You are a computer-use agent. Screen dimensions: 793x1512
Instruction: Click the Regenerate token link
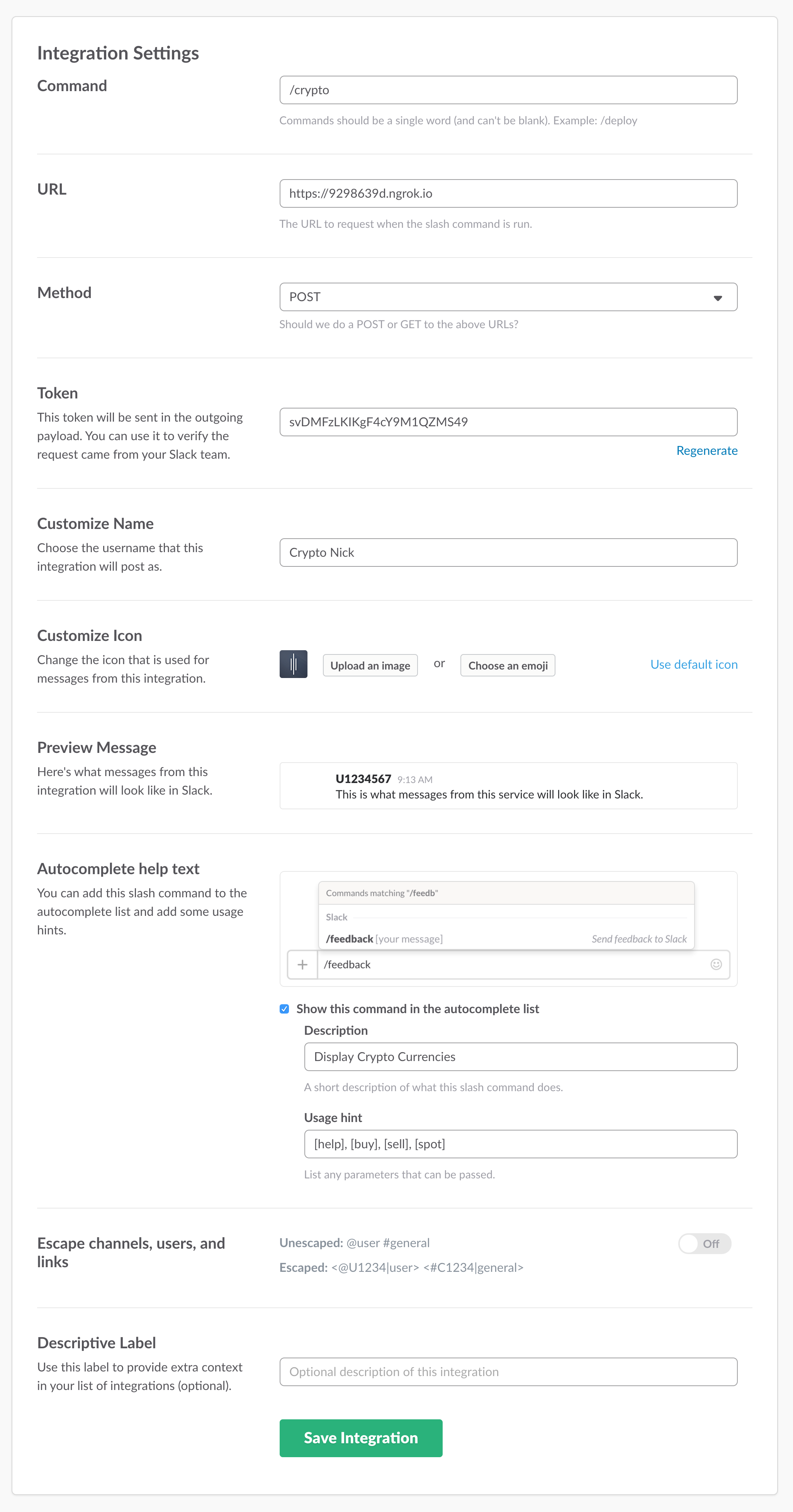point(706,450)
